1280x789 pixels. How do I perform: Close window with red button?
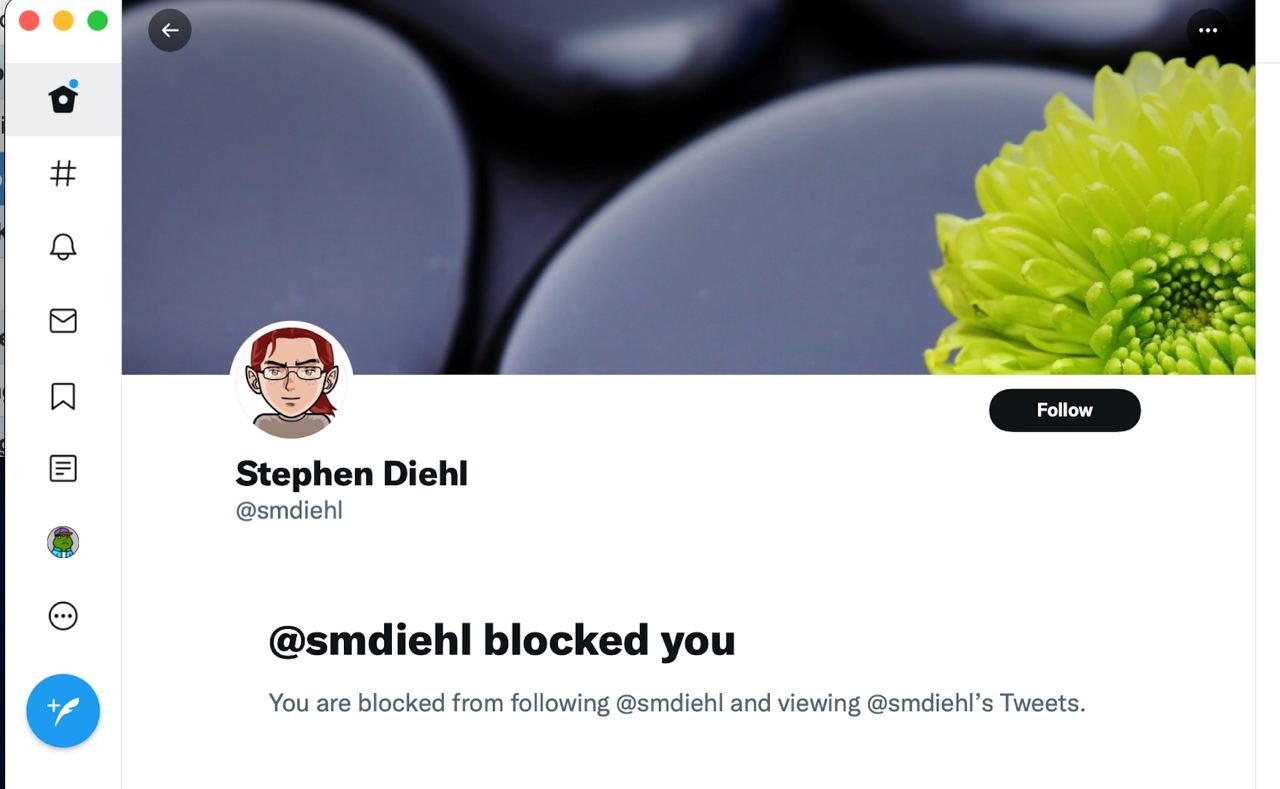[x=29, y=20]
